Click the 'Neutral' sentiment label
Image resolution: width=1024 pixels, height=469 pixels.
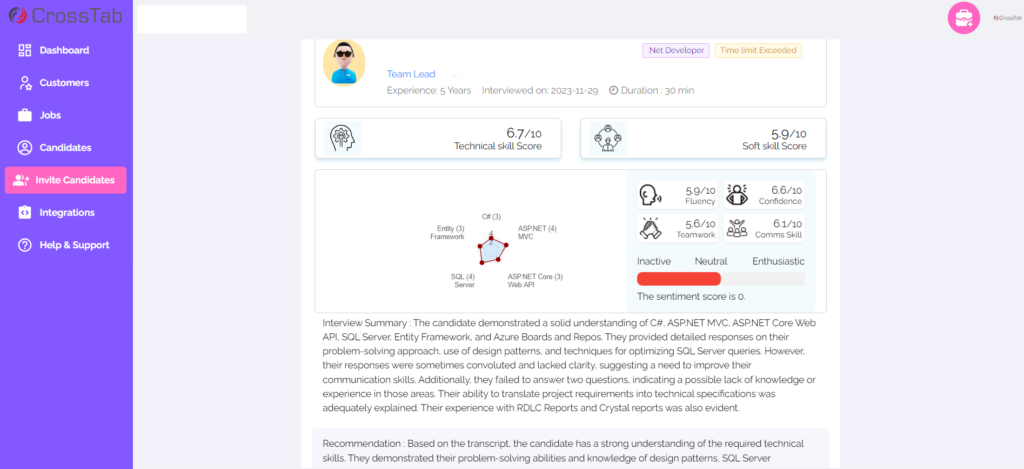click(x=711, y=261)
